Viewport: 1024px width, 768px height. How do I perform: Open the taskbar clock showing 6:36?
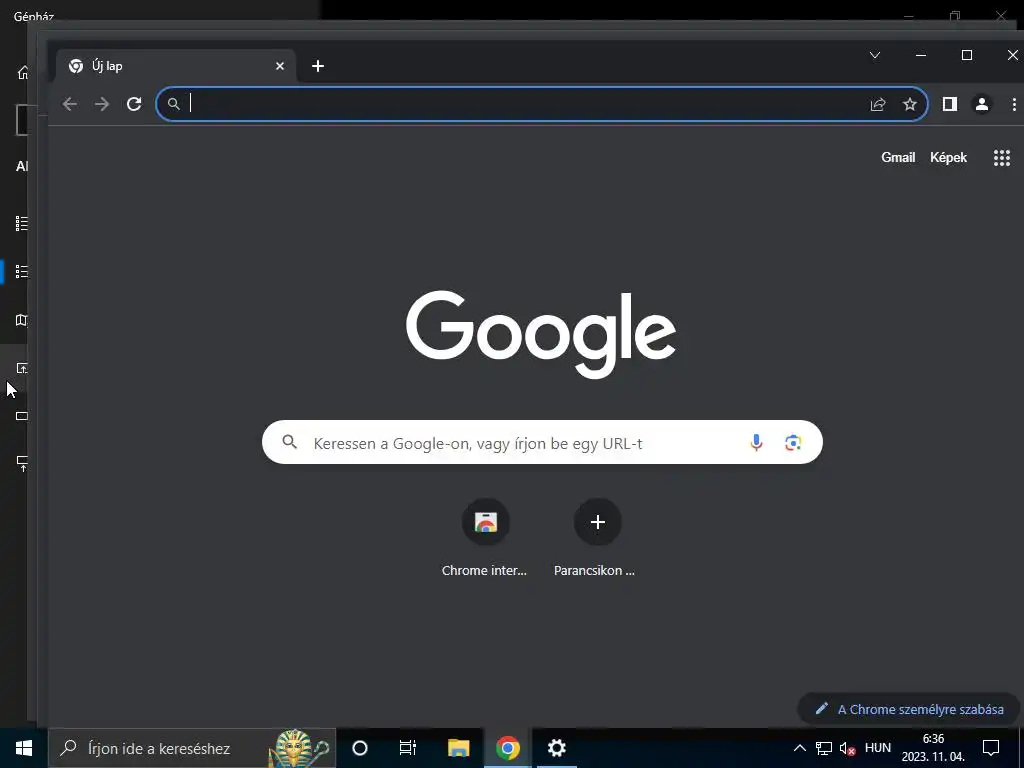[x=933, y=748]
